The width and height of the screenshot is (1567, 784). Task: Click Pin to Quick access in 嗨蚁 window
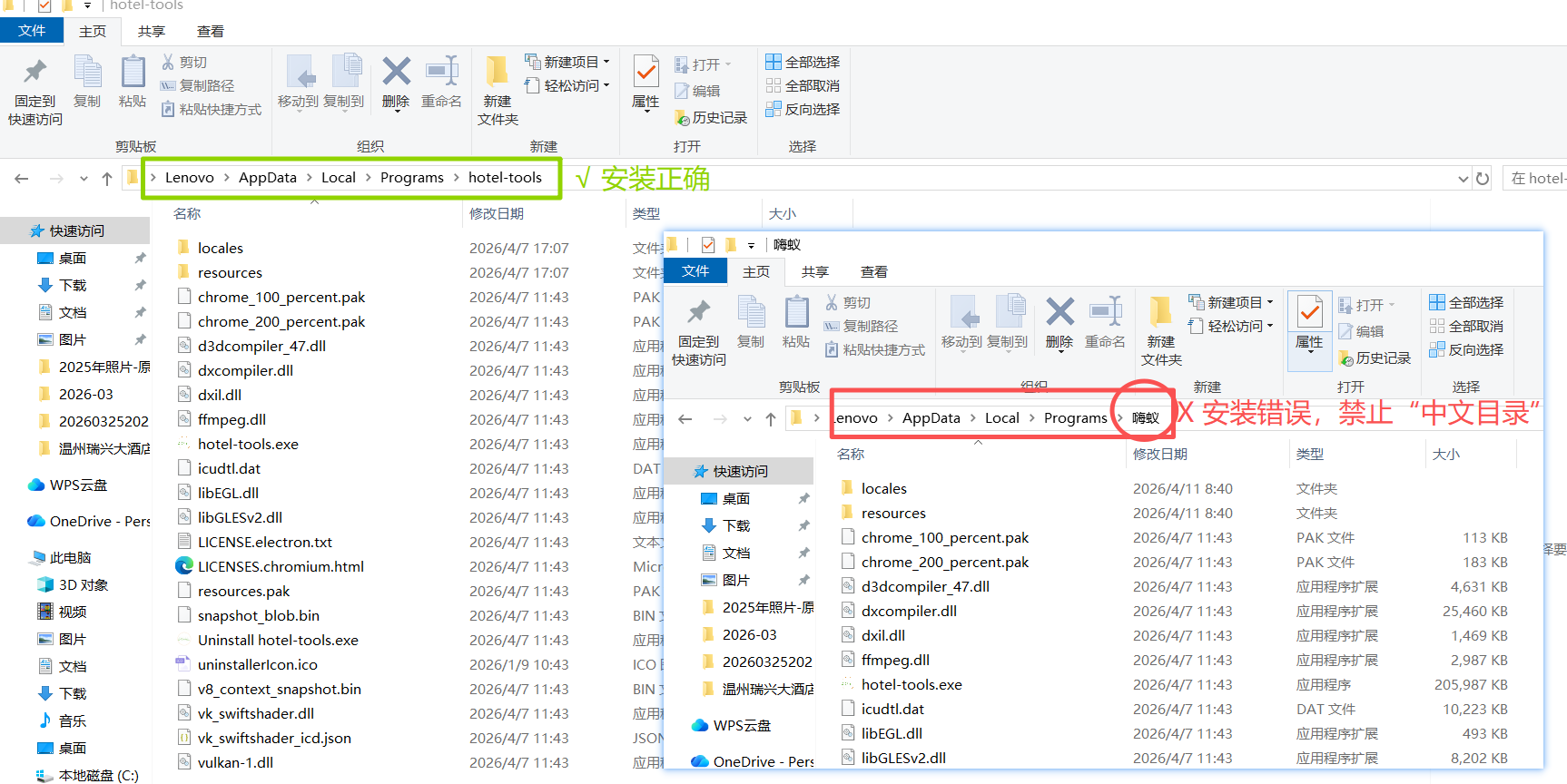coord(699,332)
